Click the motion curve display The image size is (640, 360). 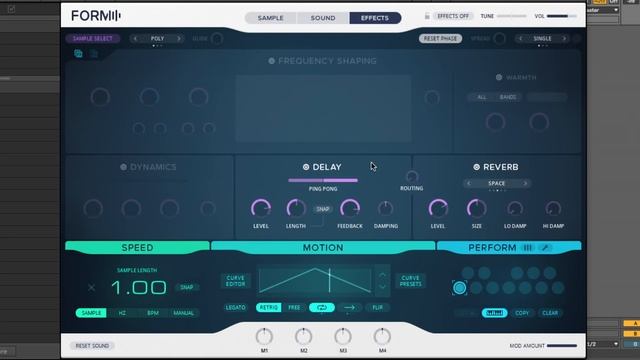pos(316,281)
